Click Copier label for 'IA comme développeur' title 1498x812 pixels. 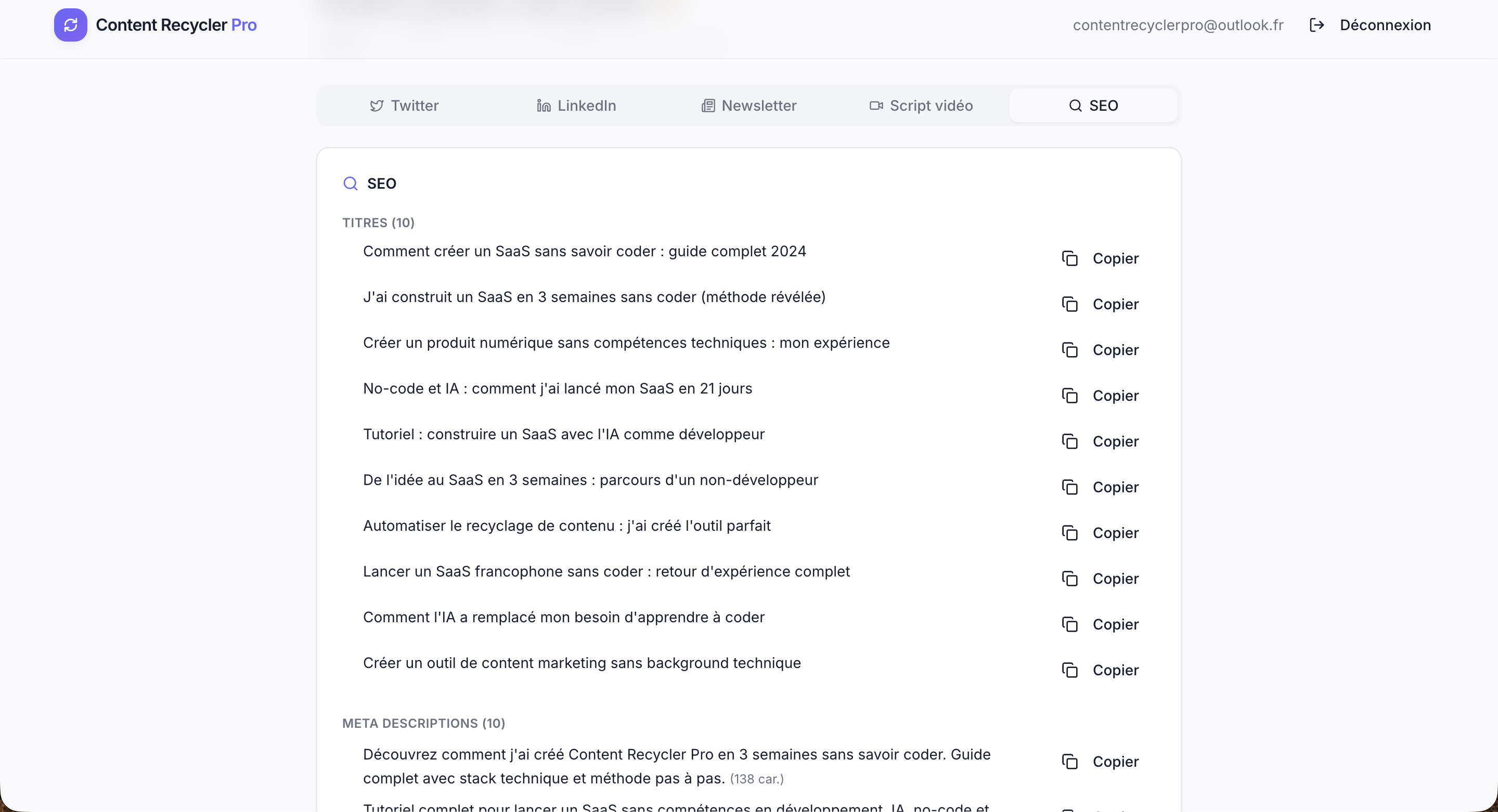1115,442
